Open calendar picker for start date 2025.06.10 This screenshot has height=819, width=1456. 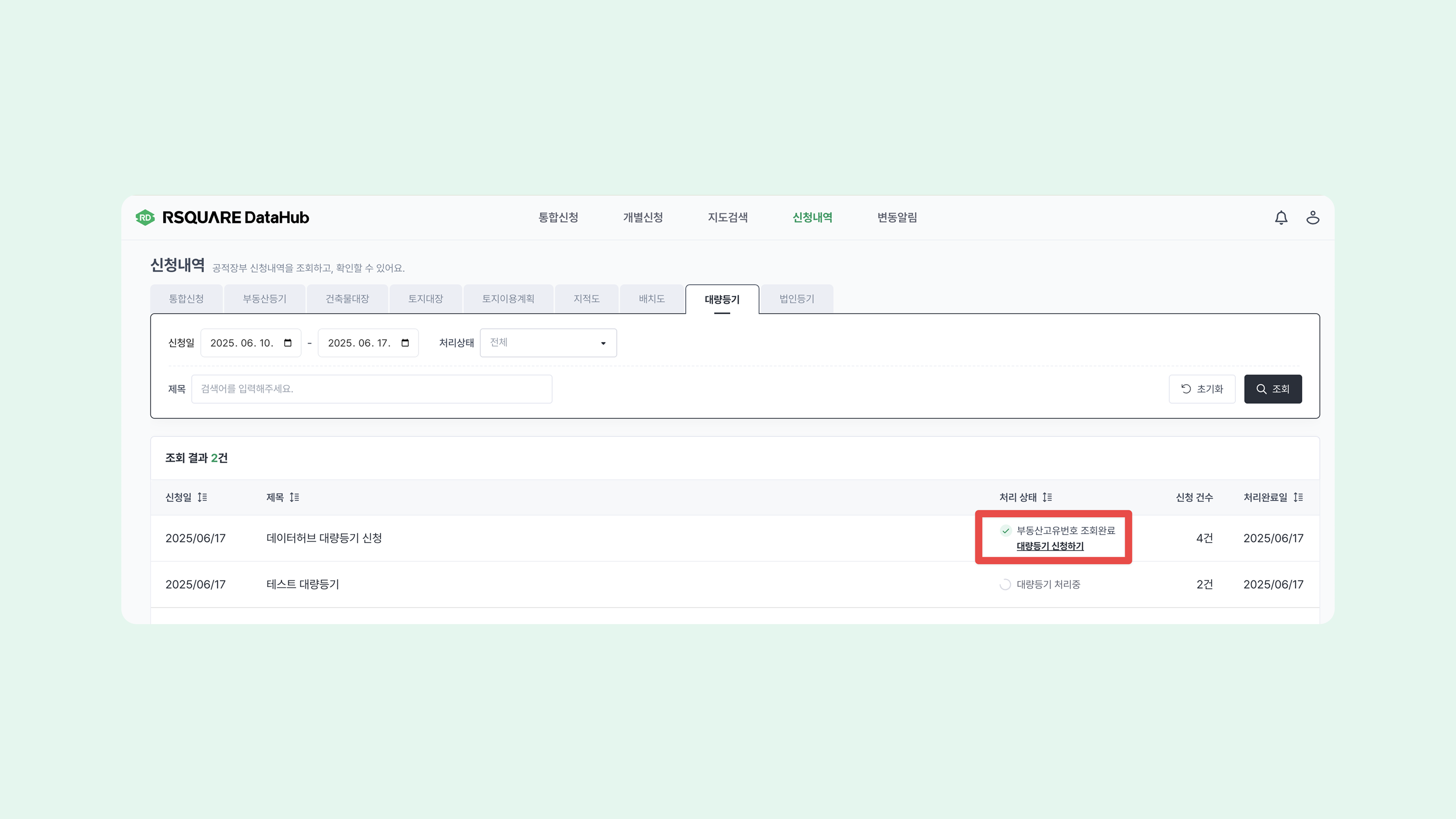coord(288,343)
